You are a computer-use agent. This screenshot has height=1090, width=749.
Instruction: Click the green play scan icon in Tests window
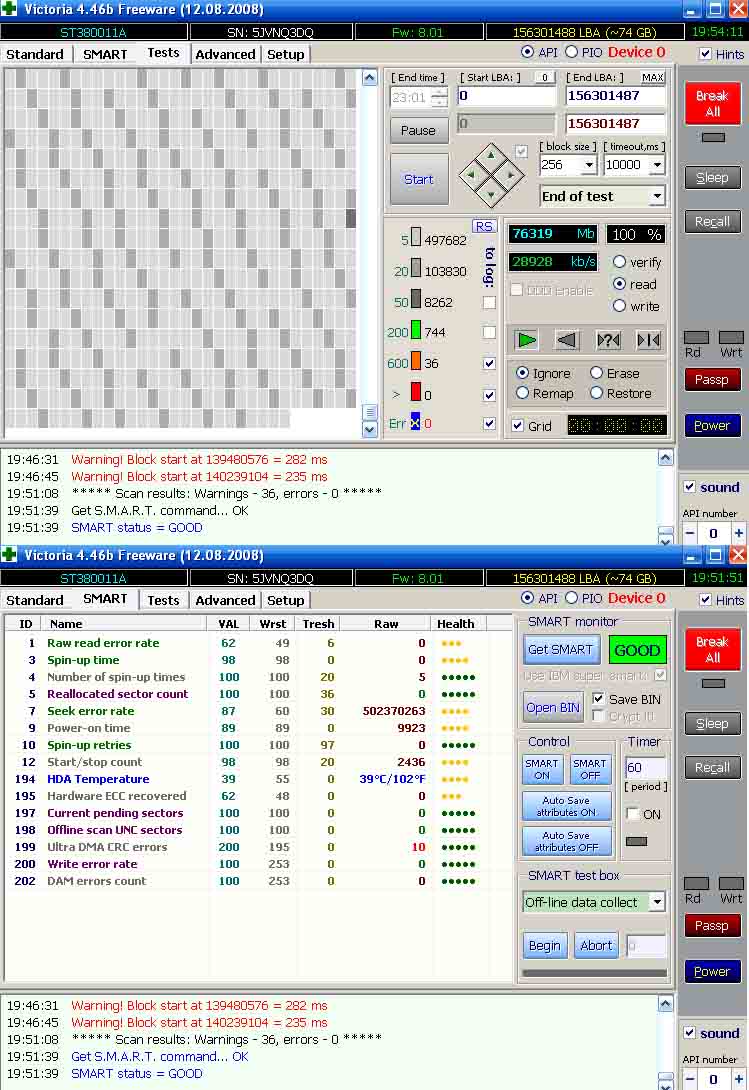[x=526, y=340]
